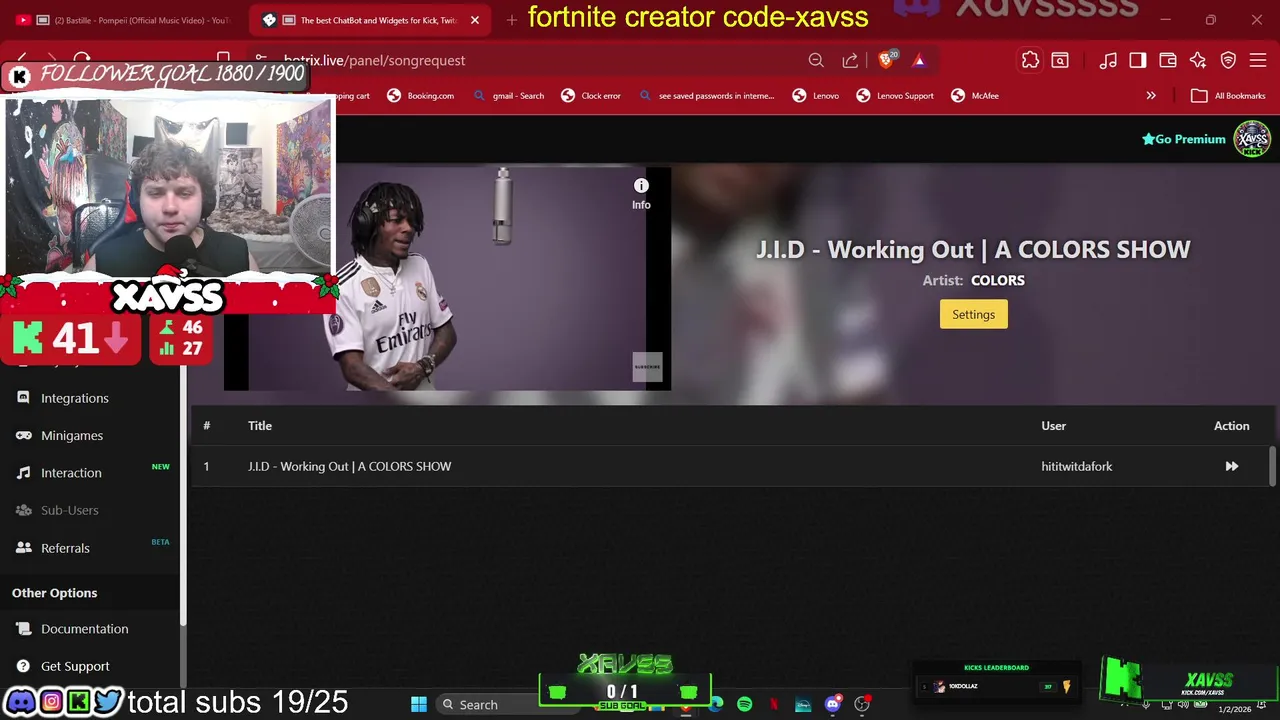Open the Lenovo Support bookmark
1280x720 pixels.
[895, 96]
